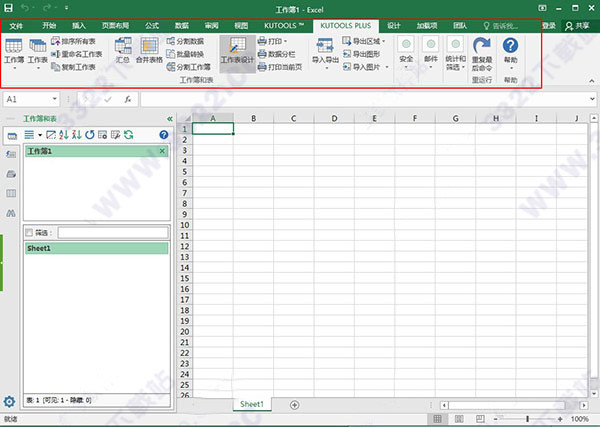This screenshot has height=427, width=600.
Task: Close 工作簿1 in navigation pane
Action: pos(162,151)
